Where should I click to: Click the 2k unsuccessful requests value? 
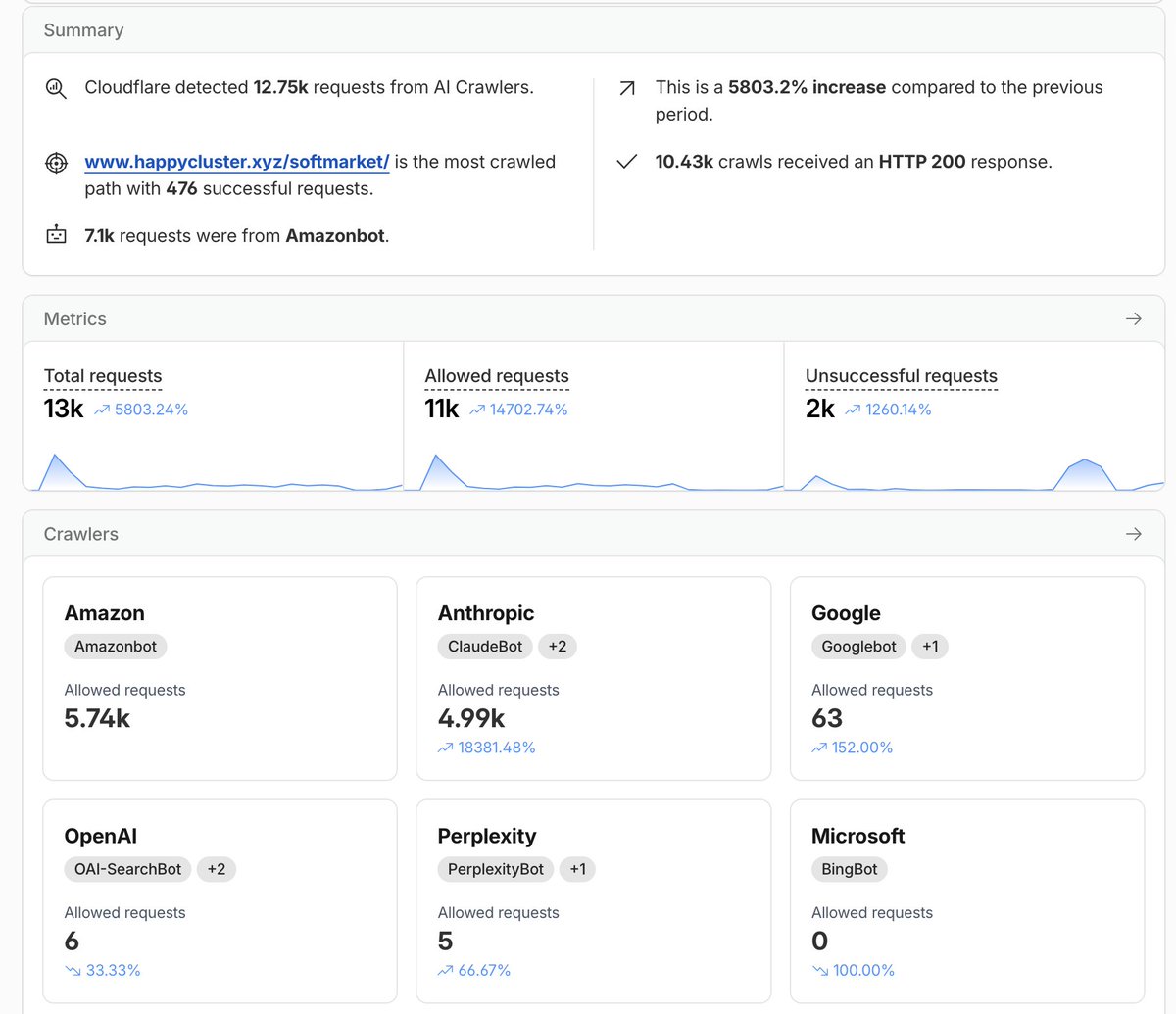coord(820,409)
